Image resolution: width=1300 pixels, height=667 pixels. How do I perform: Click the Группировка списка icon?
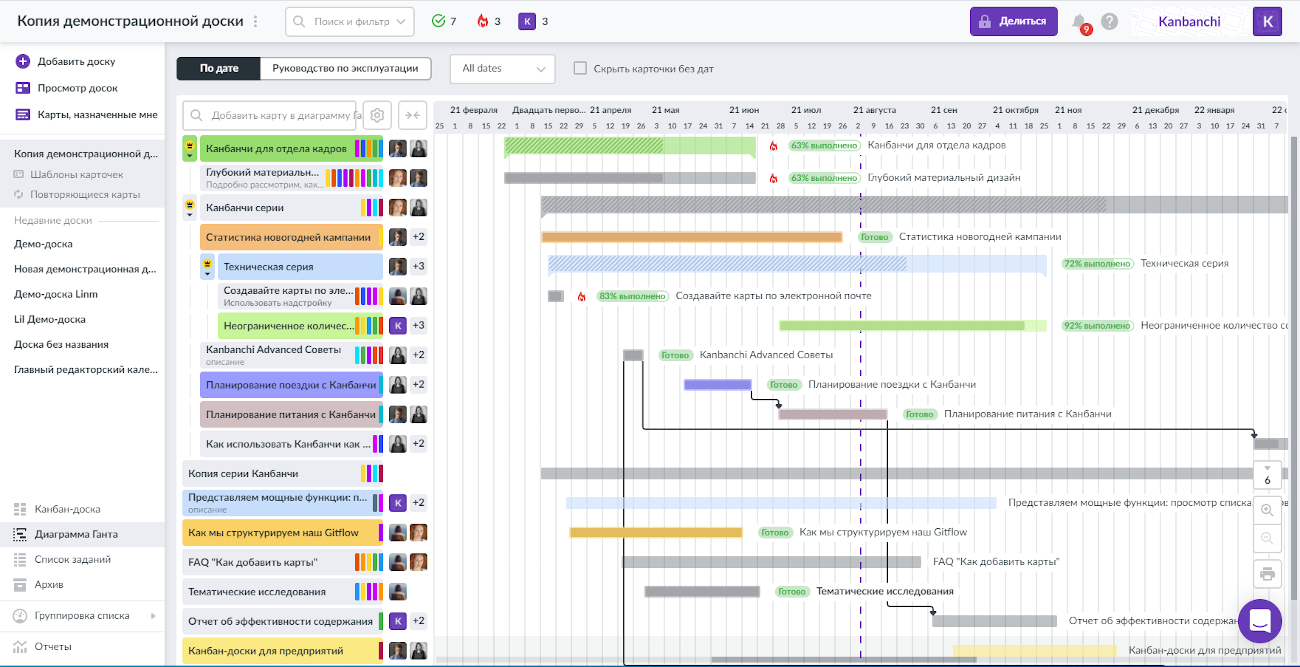pyautogui.click(x=20, y=615)
